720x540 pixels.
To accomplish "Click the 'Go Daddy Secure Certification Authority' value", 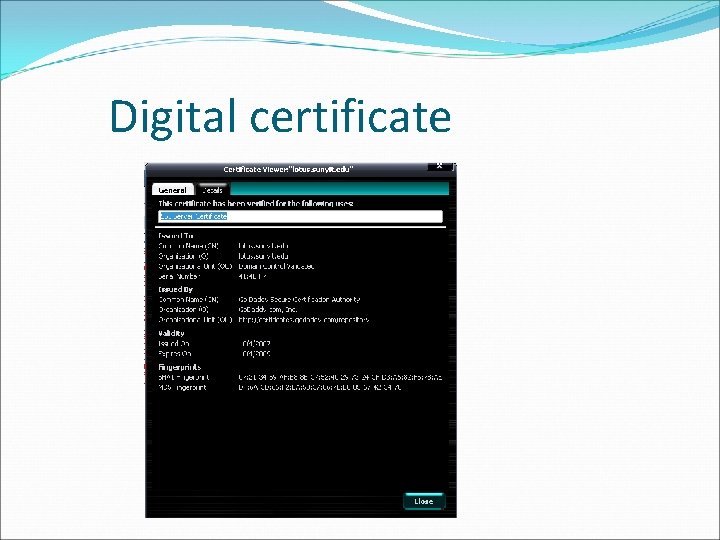I will tap(299, 299).
